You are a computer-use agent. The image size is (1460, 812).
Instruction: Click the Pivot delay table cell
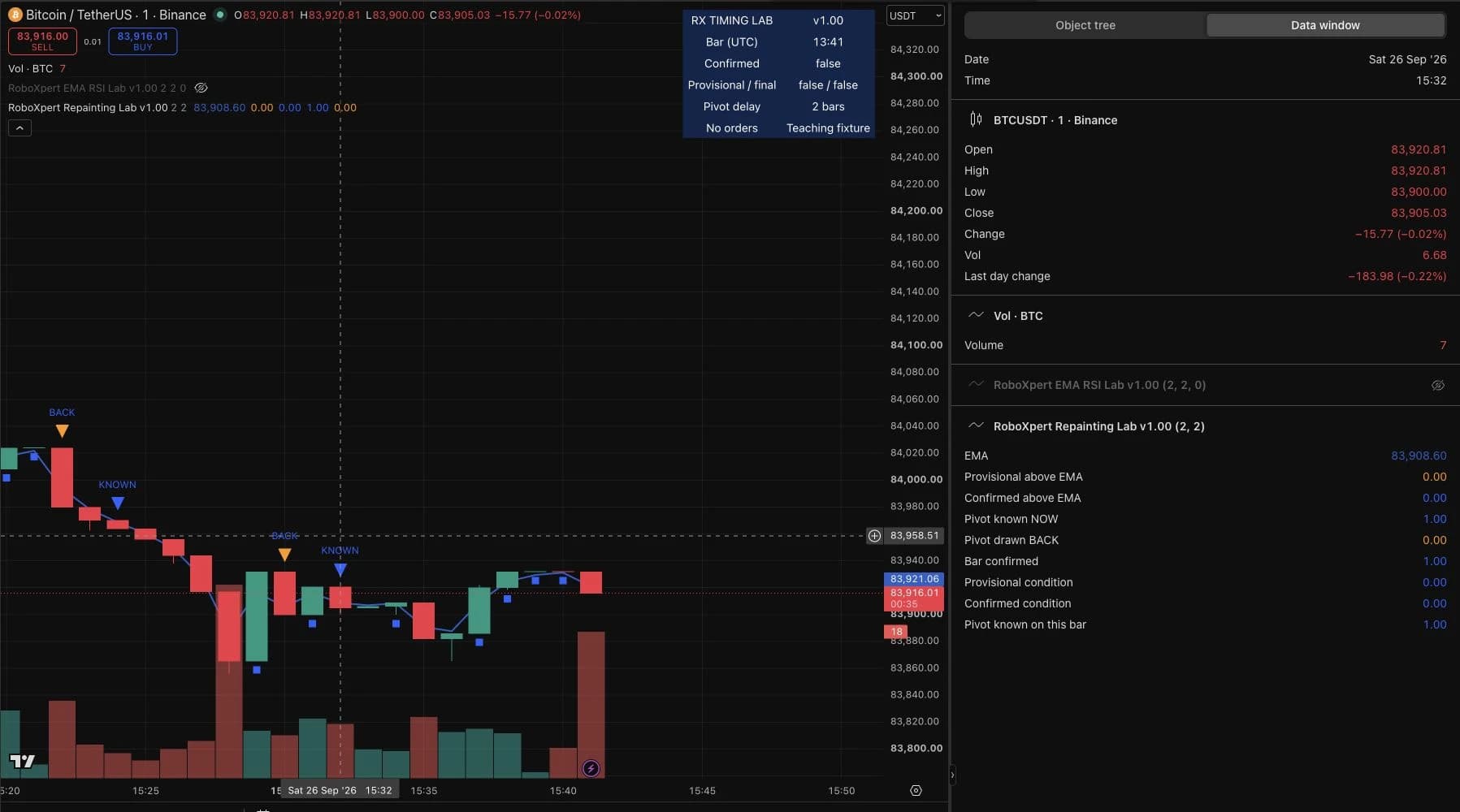coord(732,106)
